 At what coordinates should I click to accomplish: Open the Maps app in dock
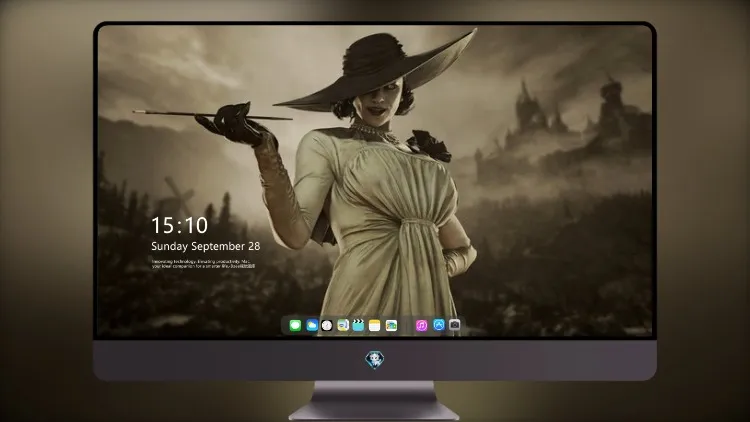pyautogui.click(x=343, y=325)
